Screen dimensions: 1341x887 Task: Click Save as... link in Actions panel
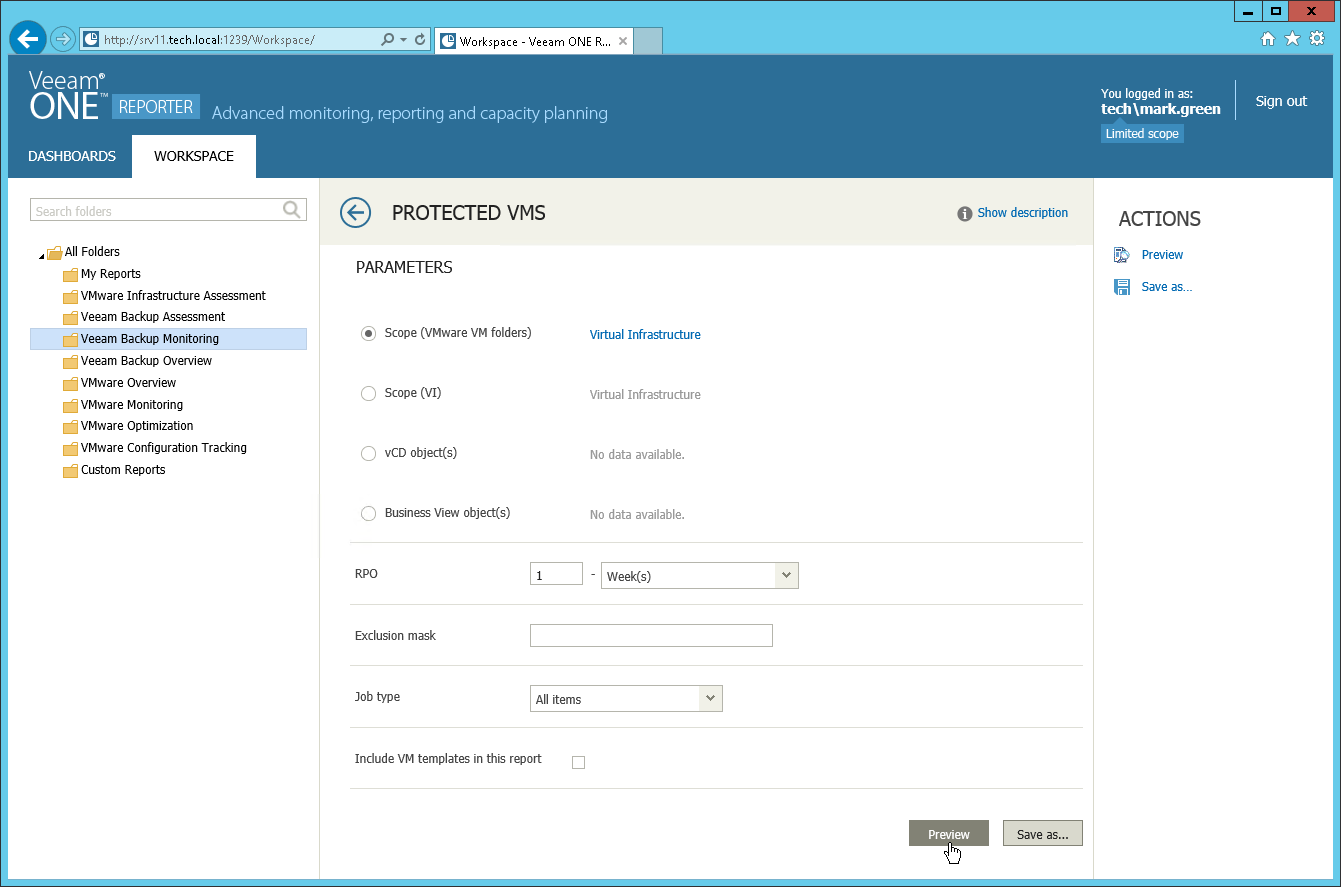[x=1167, y=287]
